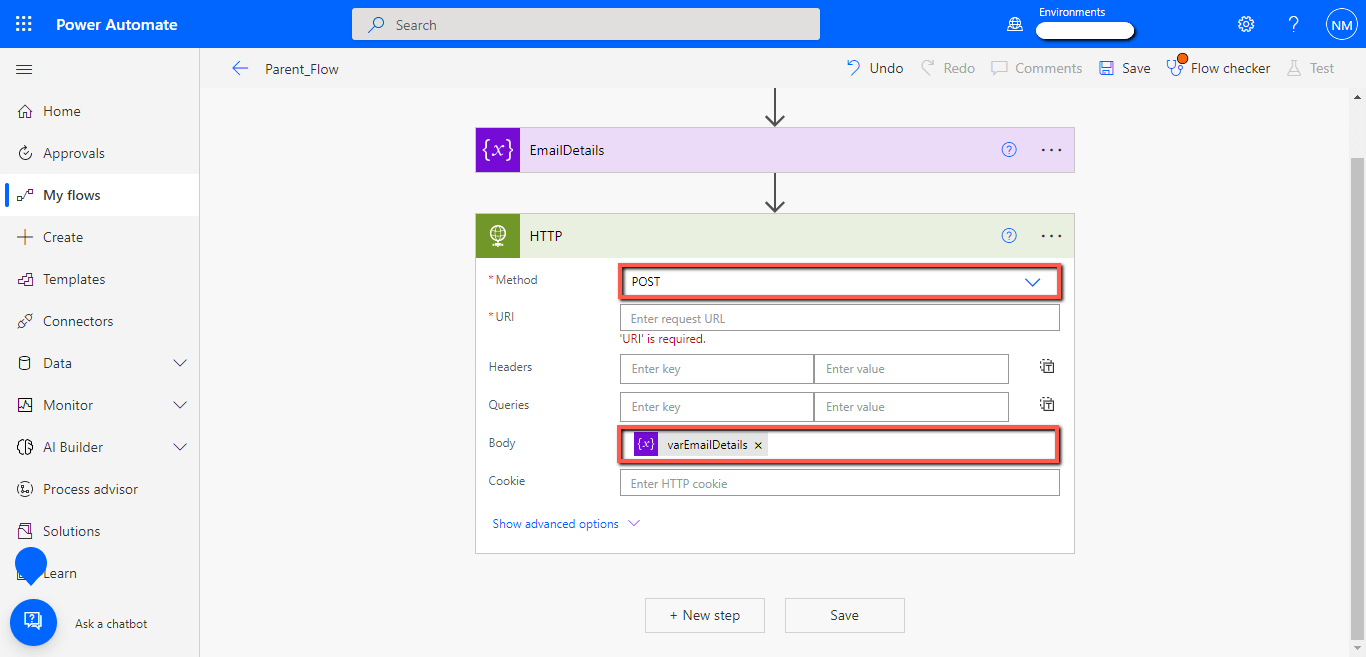Switch Queries to text mode icon
The width and height of the screenshot is (1366, 657).
[1047, 405]
